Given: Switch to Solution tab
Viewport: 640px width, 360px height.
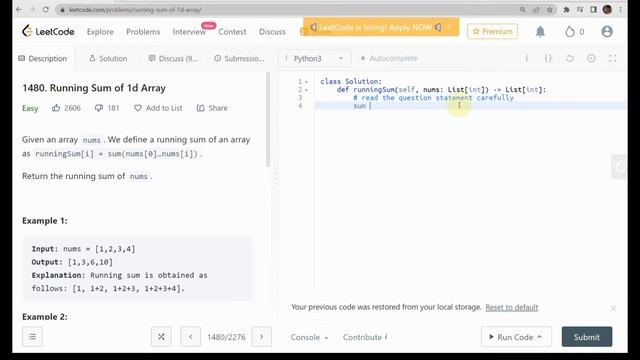Looking at the screenshot, I should point(108,58).
